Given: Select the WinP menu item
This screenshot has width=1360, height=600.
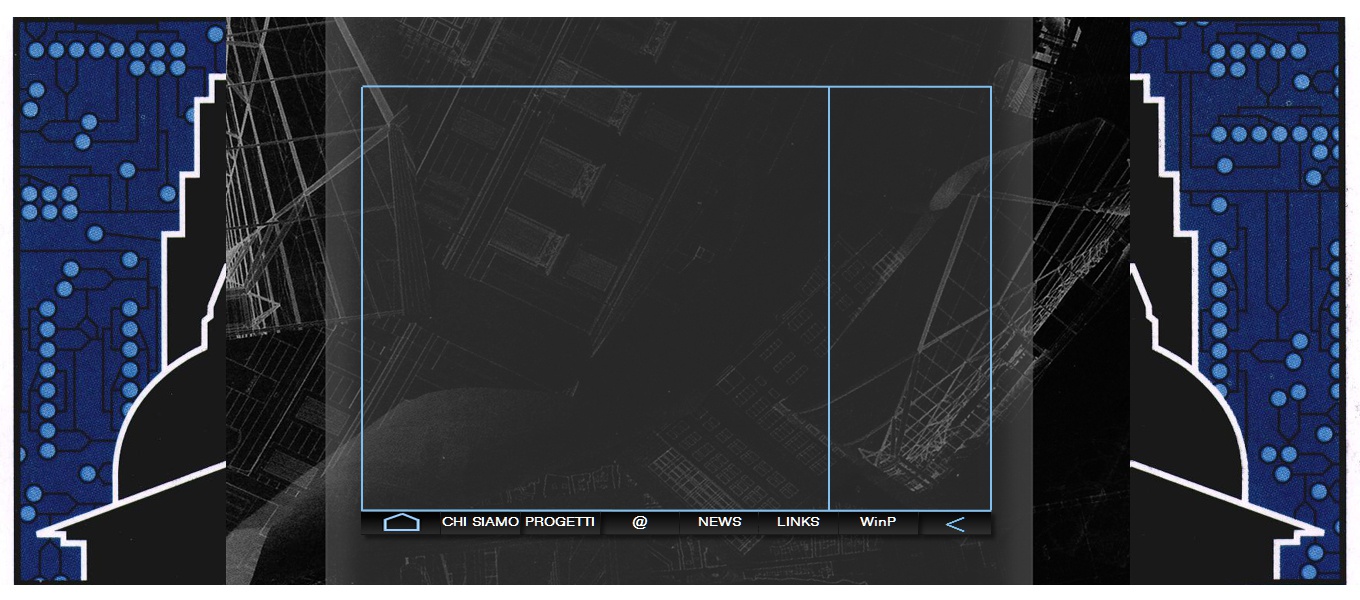Looking at the screenshot, I should pos(878,522).
